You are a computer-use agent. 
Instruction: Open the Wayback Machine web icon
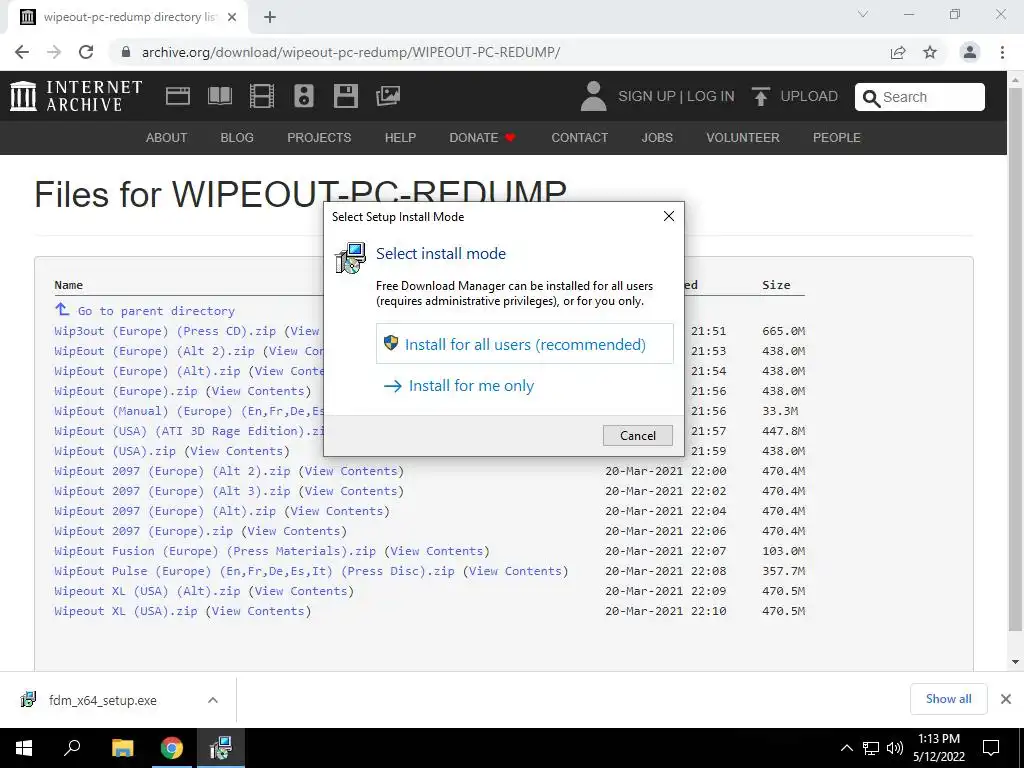178,96
